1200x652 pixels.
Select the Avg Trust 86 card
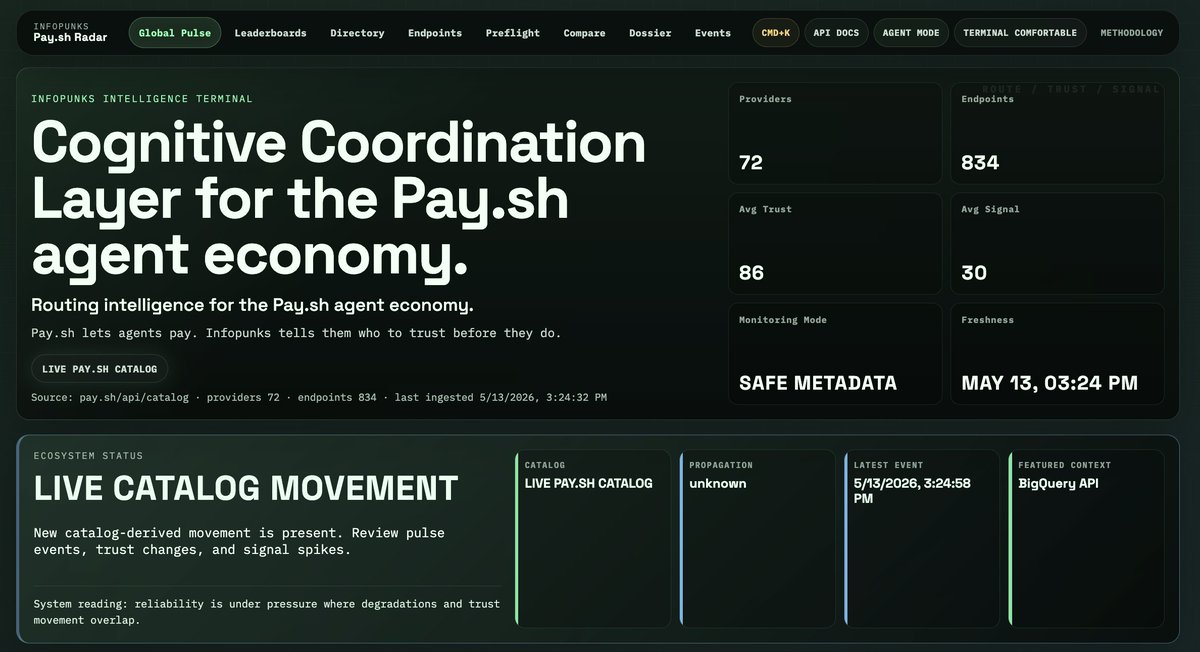click(x=835, y=244)
